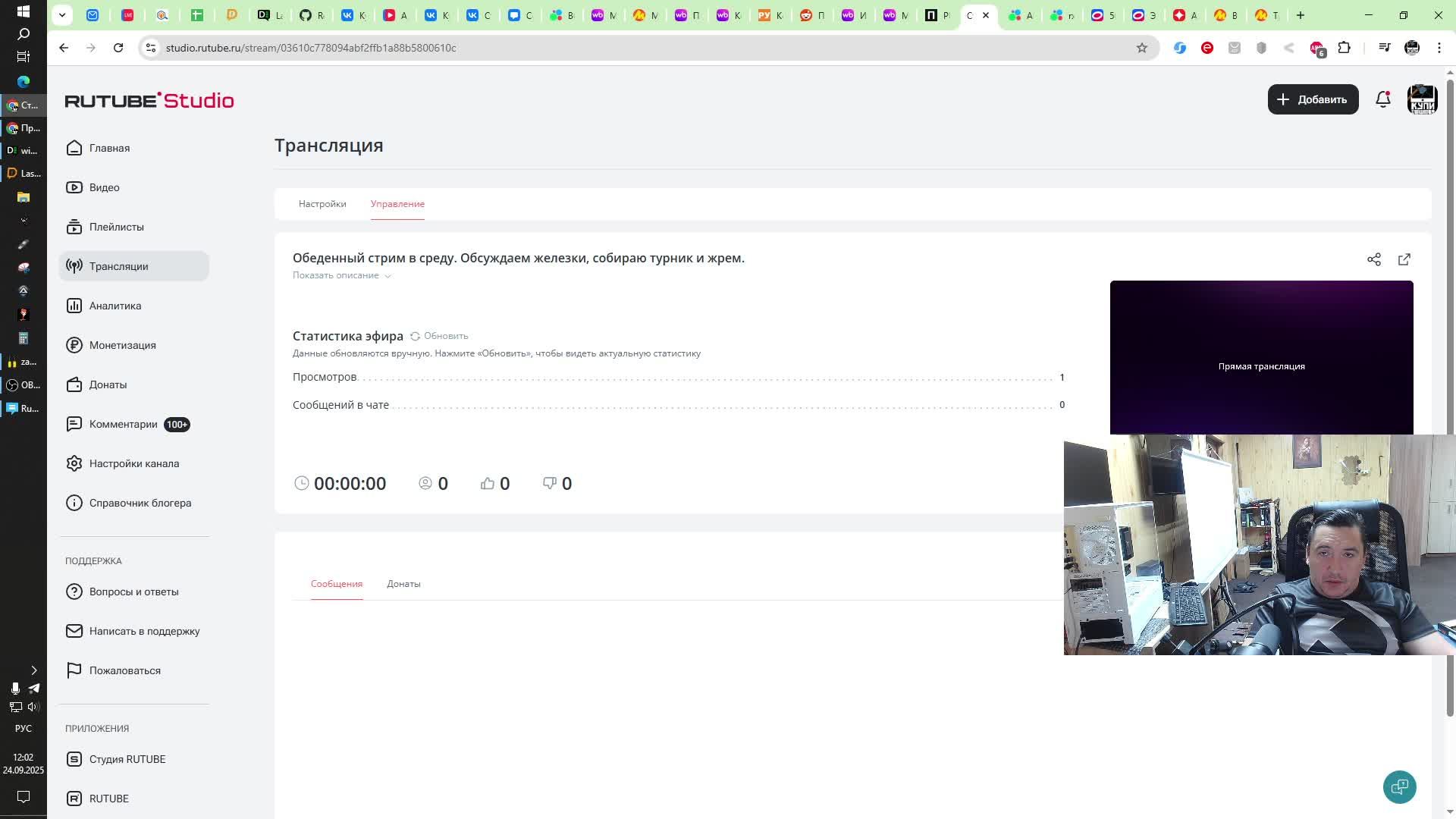Open the notifications bell
Viewport: 1456px width, 819px height.
(1382, 99)
